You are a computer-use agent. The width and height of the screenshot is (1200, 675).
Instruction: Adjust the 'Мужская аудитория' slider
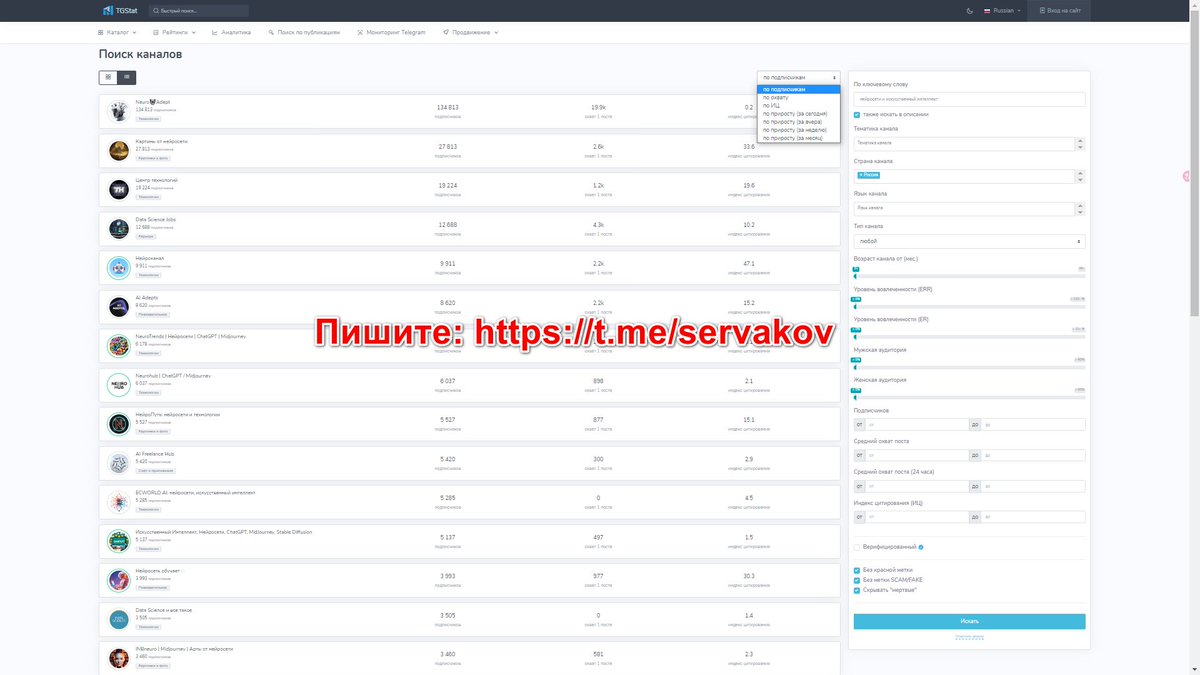[x=856, y=366]
